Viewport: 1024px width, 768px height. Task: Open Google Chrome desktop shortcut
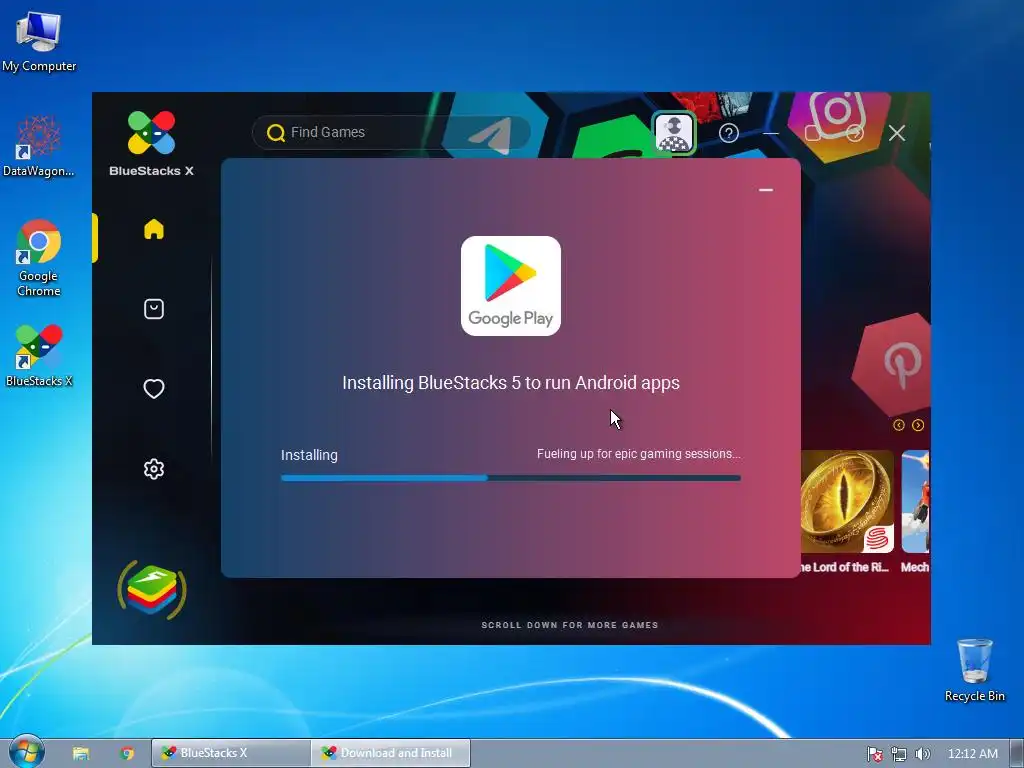[x=39, y=259]
